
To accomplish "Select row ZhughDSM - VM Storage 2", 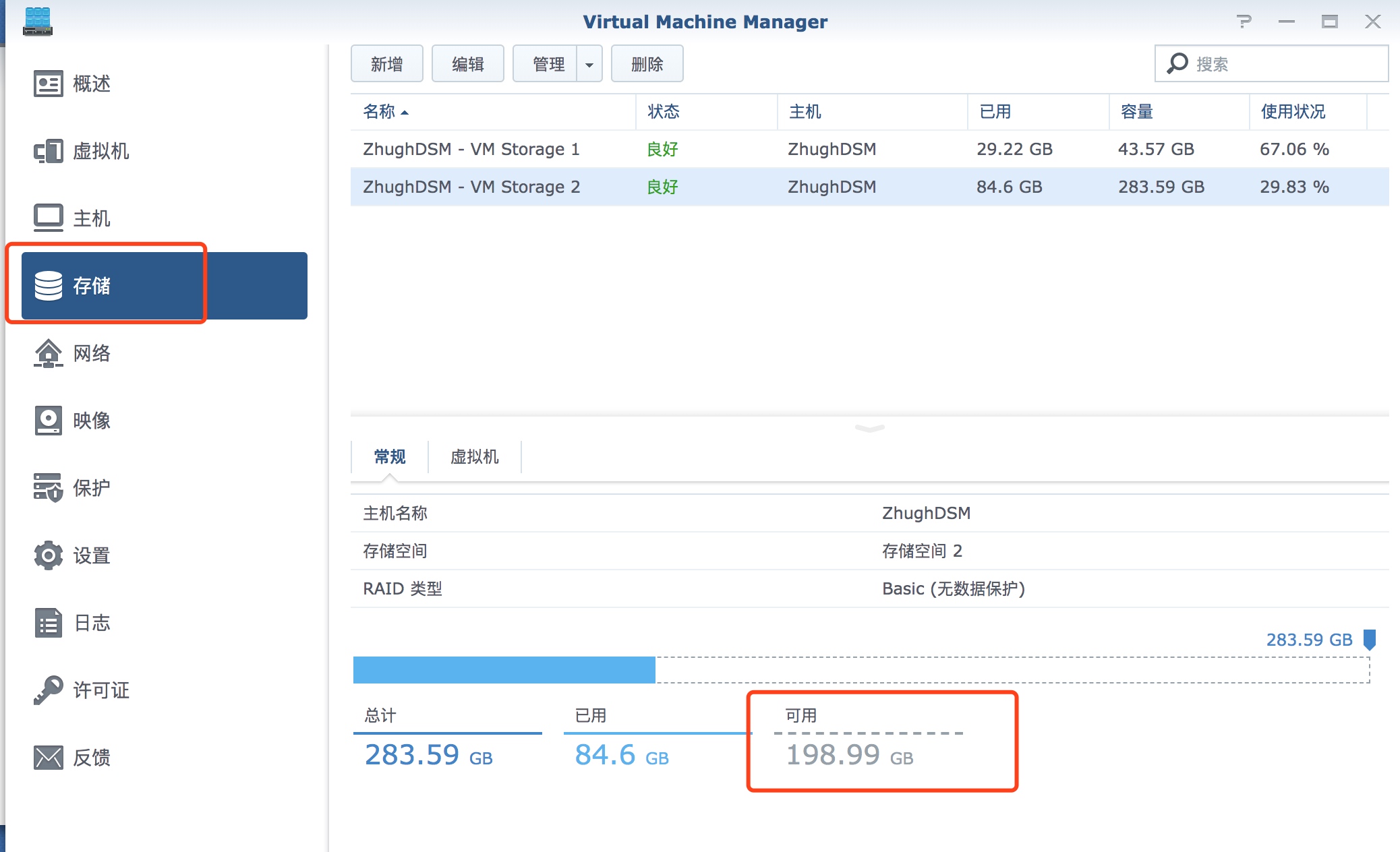I will click(869, 187).
